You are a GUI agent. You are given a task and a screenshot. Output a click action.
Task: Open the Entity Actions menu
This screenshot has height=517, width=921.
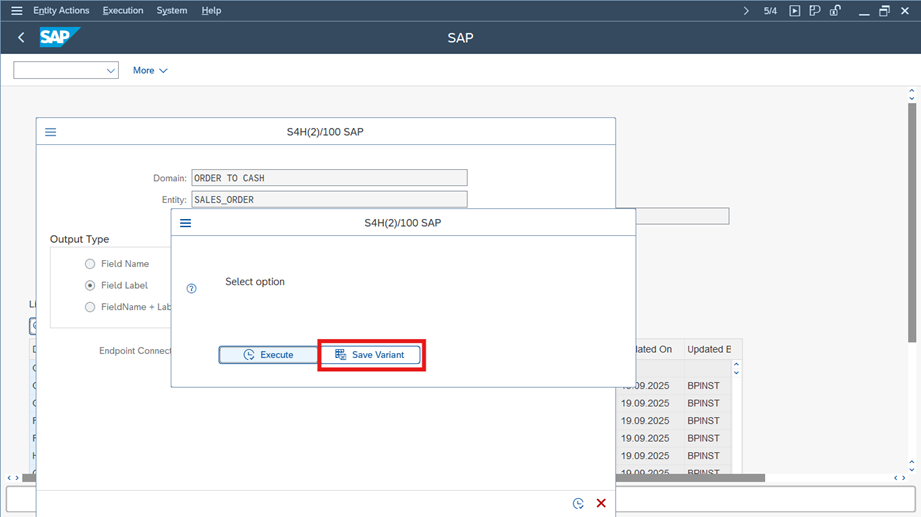[61, 11]
